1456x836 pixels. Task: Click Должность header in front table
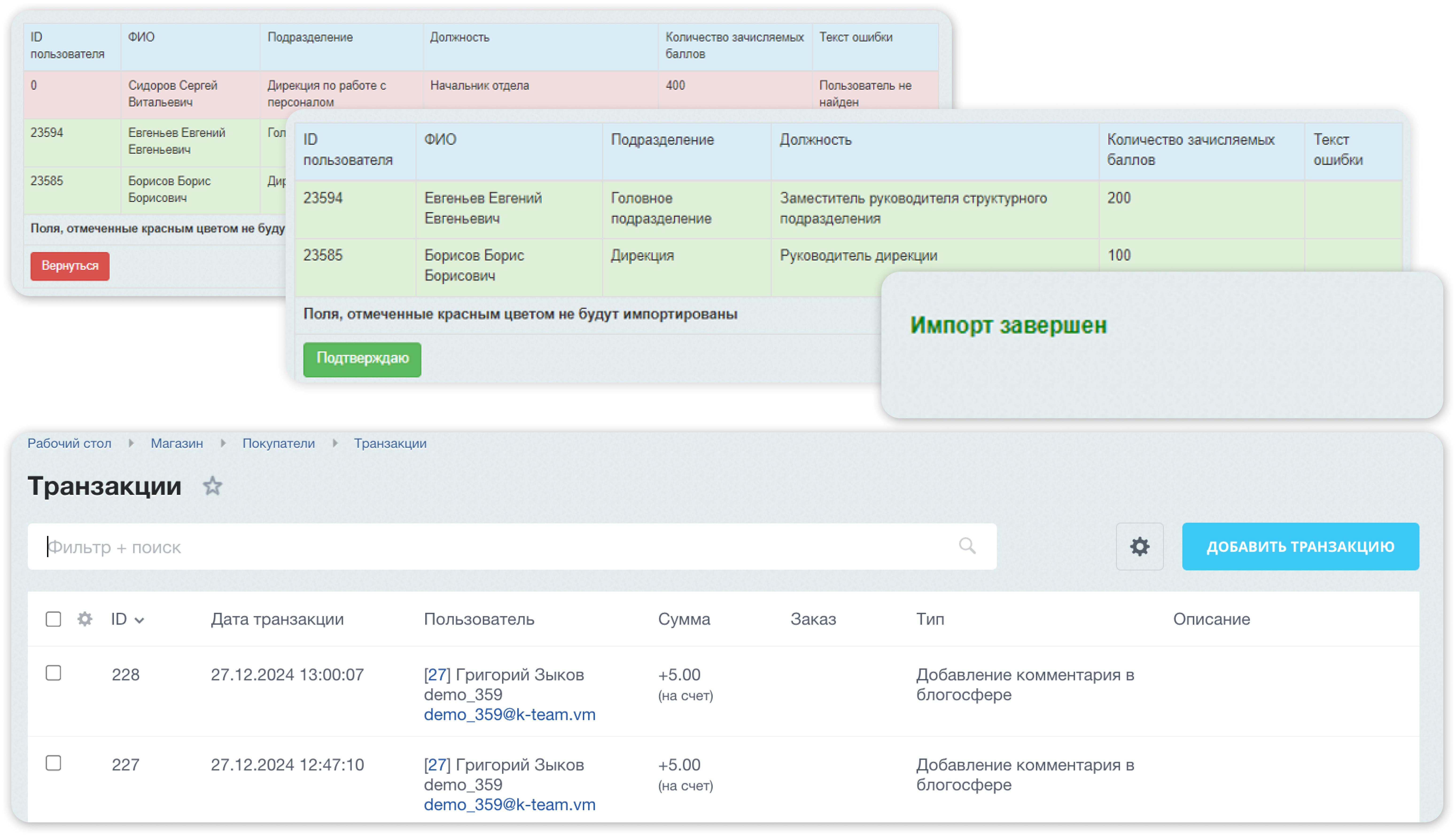coord(816,140)
